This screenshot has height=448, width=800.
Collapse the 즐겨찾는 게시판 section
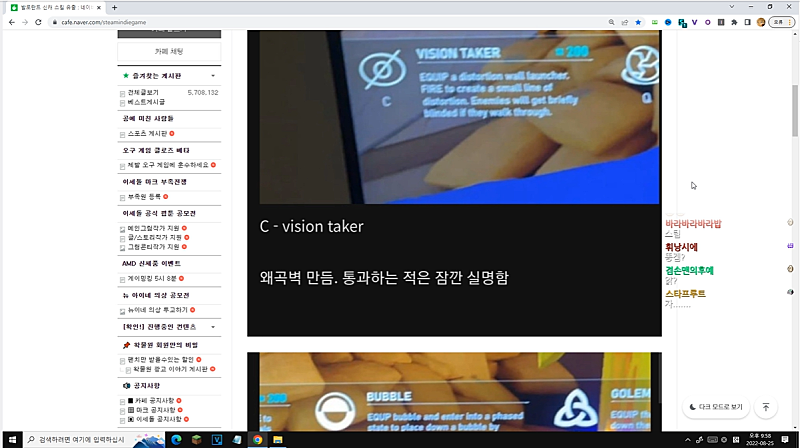(213, 76)
